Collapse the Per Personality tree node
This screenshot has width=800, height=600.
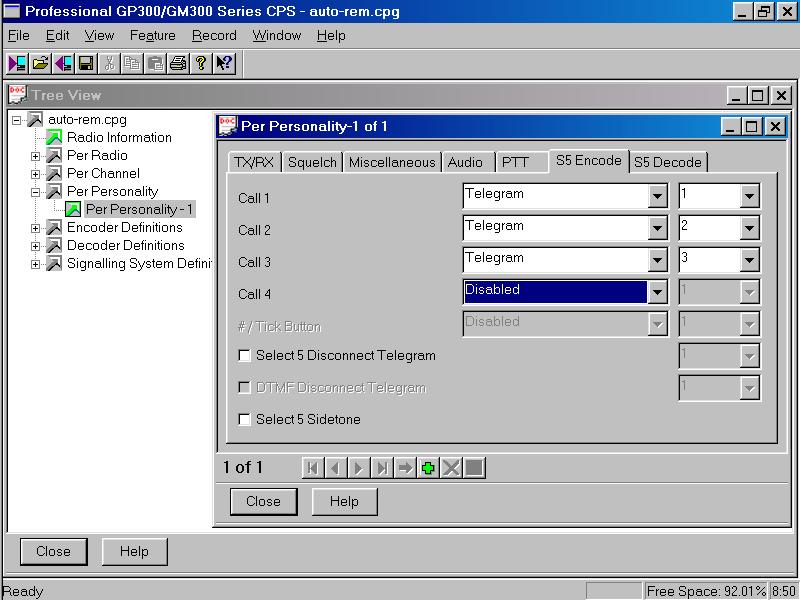pos(35,192)
